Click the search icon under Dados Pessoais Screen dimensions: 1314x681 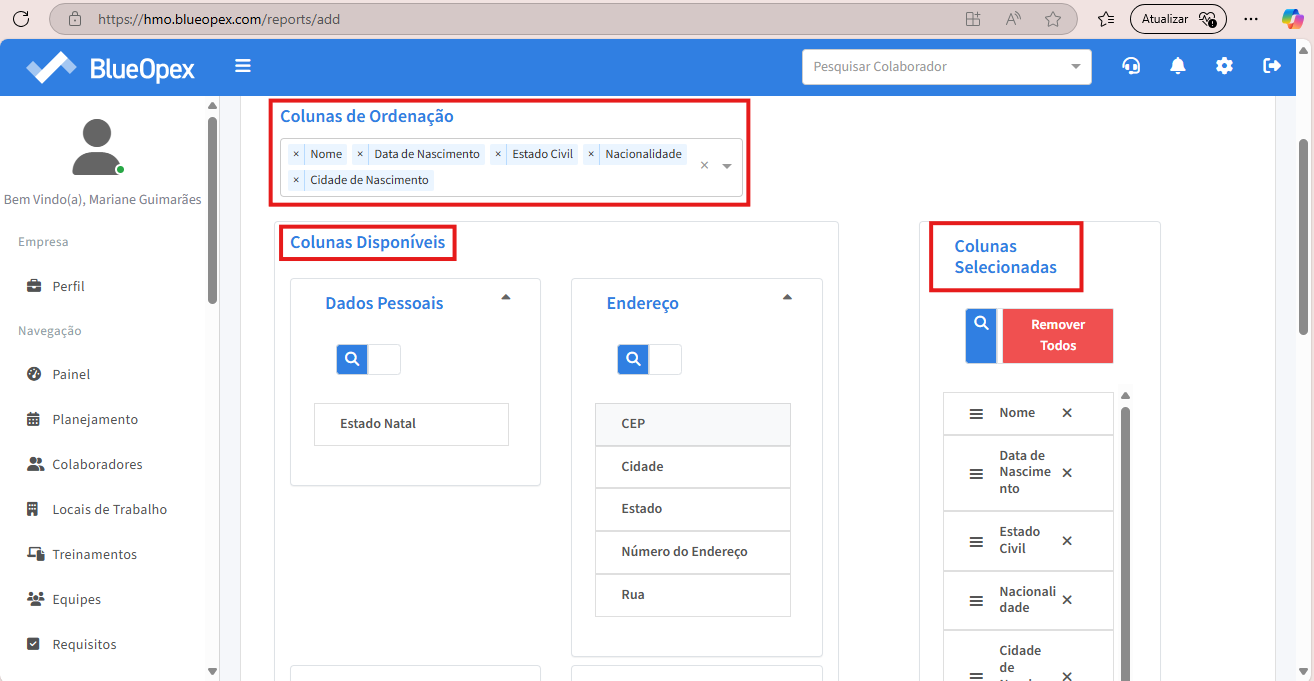coord(352,359)
